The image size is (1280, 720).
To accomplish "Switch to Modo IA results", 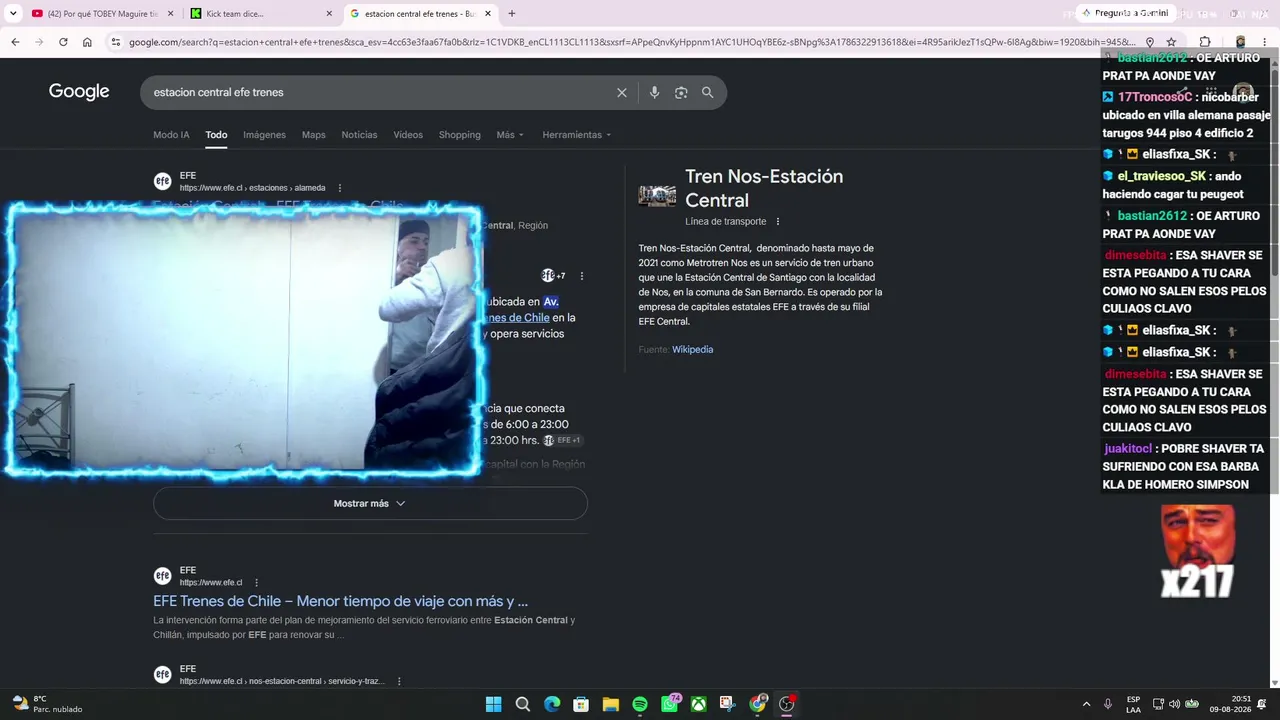I will [171, 135].
